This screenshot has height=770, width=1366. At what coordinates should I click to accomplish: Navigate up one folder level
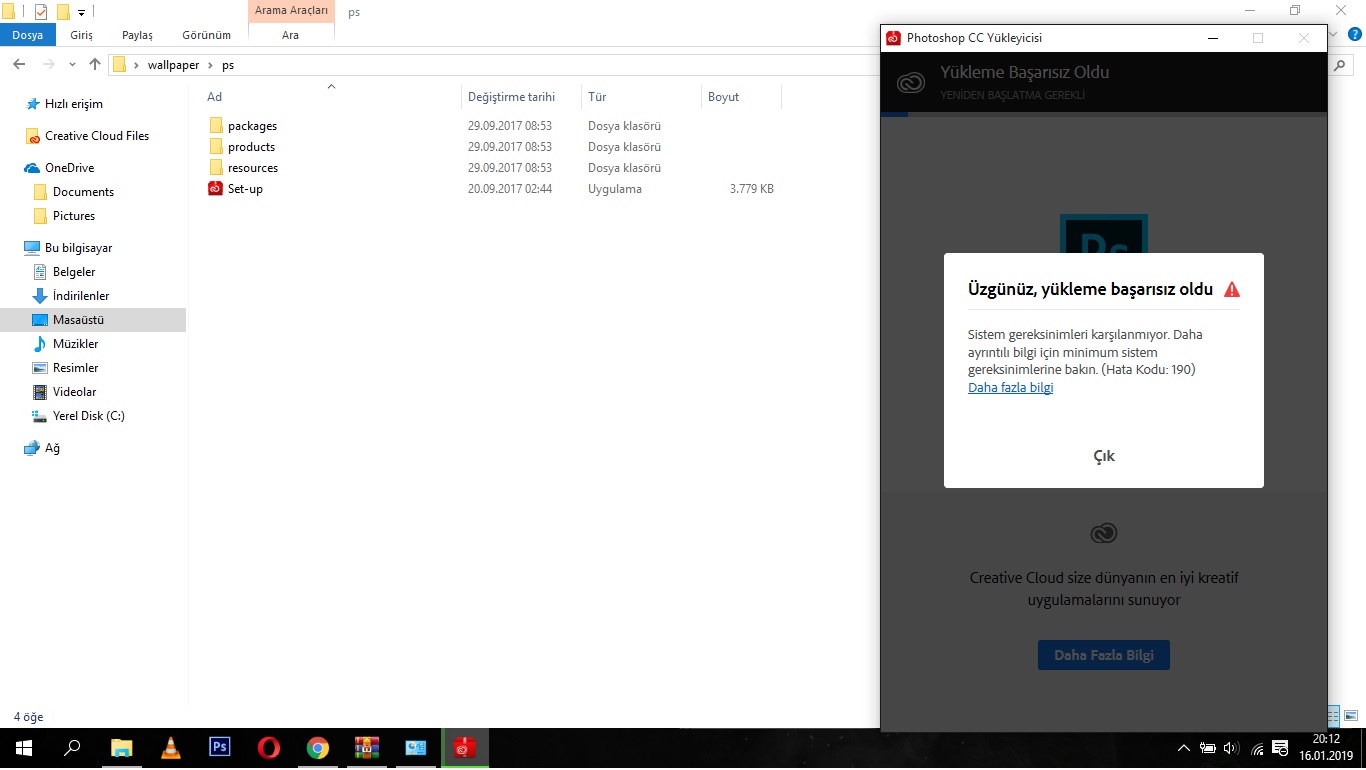point(95,64)
